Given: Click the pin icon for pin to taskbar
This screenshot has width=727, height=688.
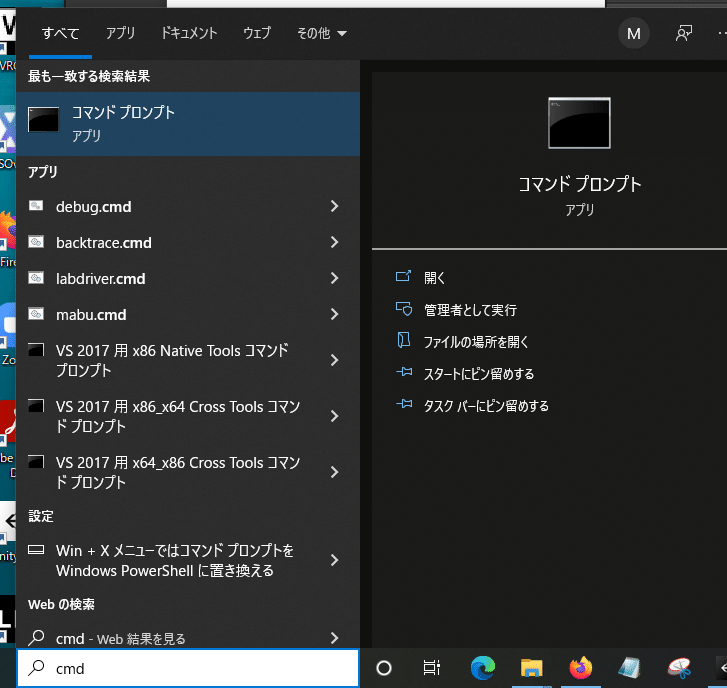Looking at the screenshot, I should tap(404, 404).
